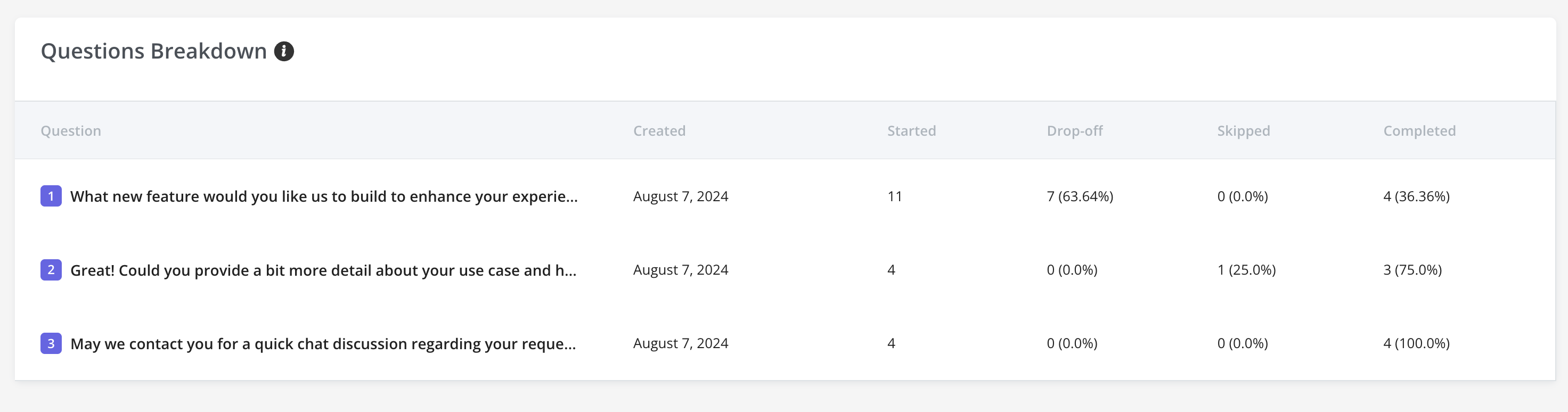Click the Questions Breakdown heading
Screen dimensions: 1568x412
pos(154,52)
